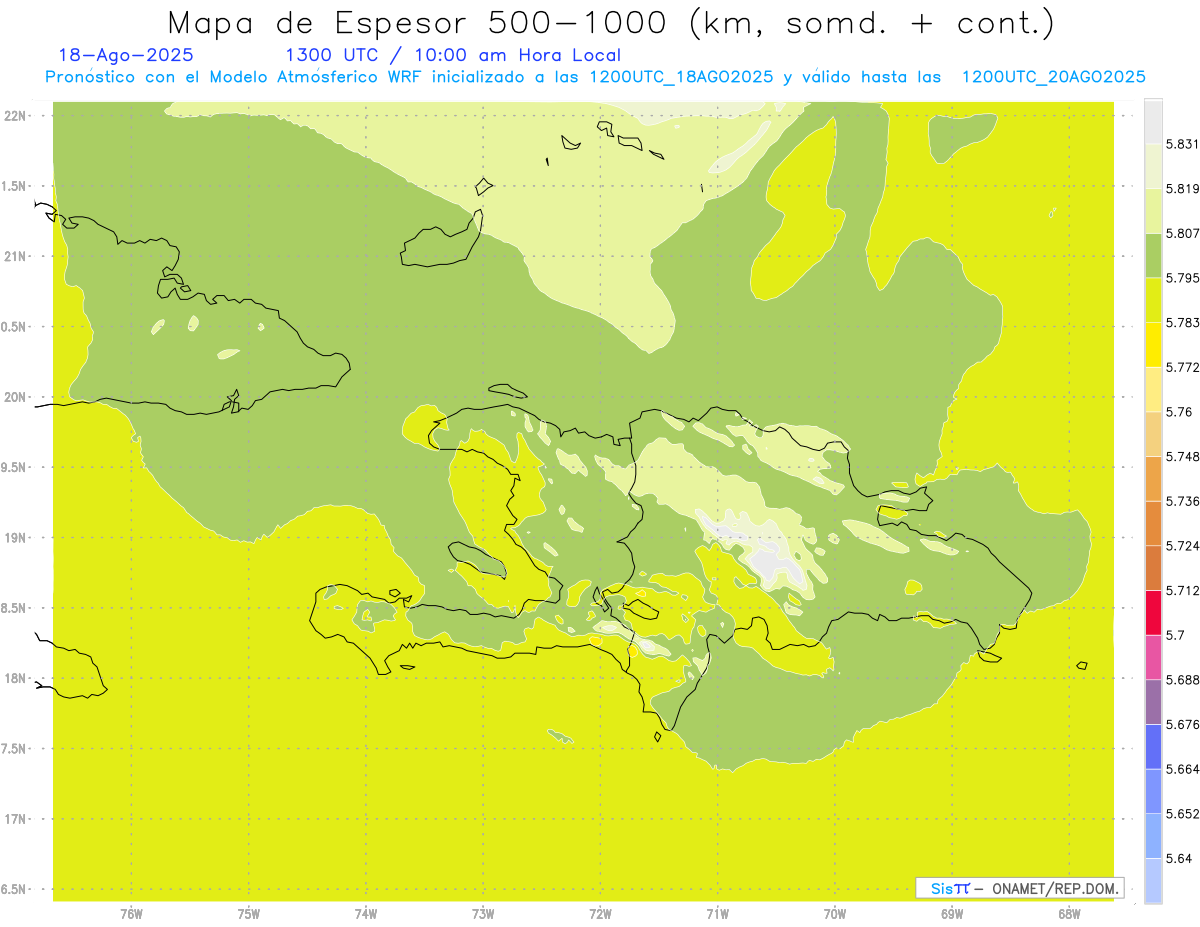
Task: Click the latitude axis label 18N
Action: click(x=15, y=679)
